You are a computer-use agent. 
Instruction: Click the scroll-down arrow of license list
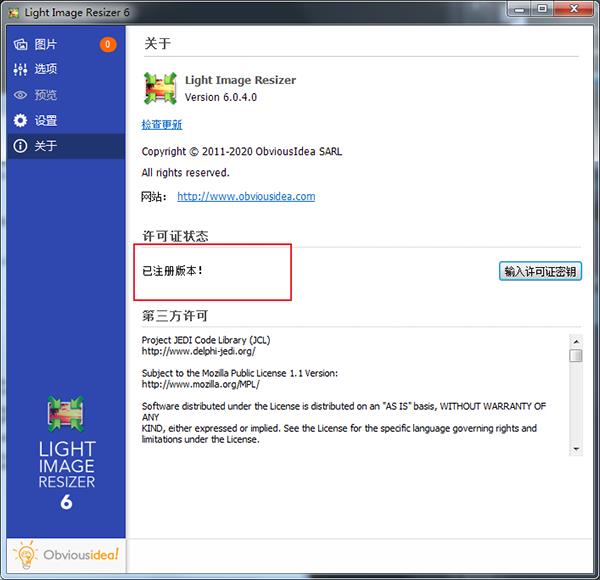point(576,449)
